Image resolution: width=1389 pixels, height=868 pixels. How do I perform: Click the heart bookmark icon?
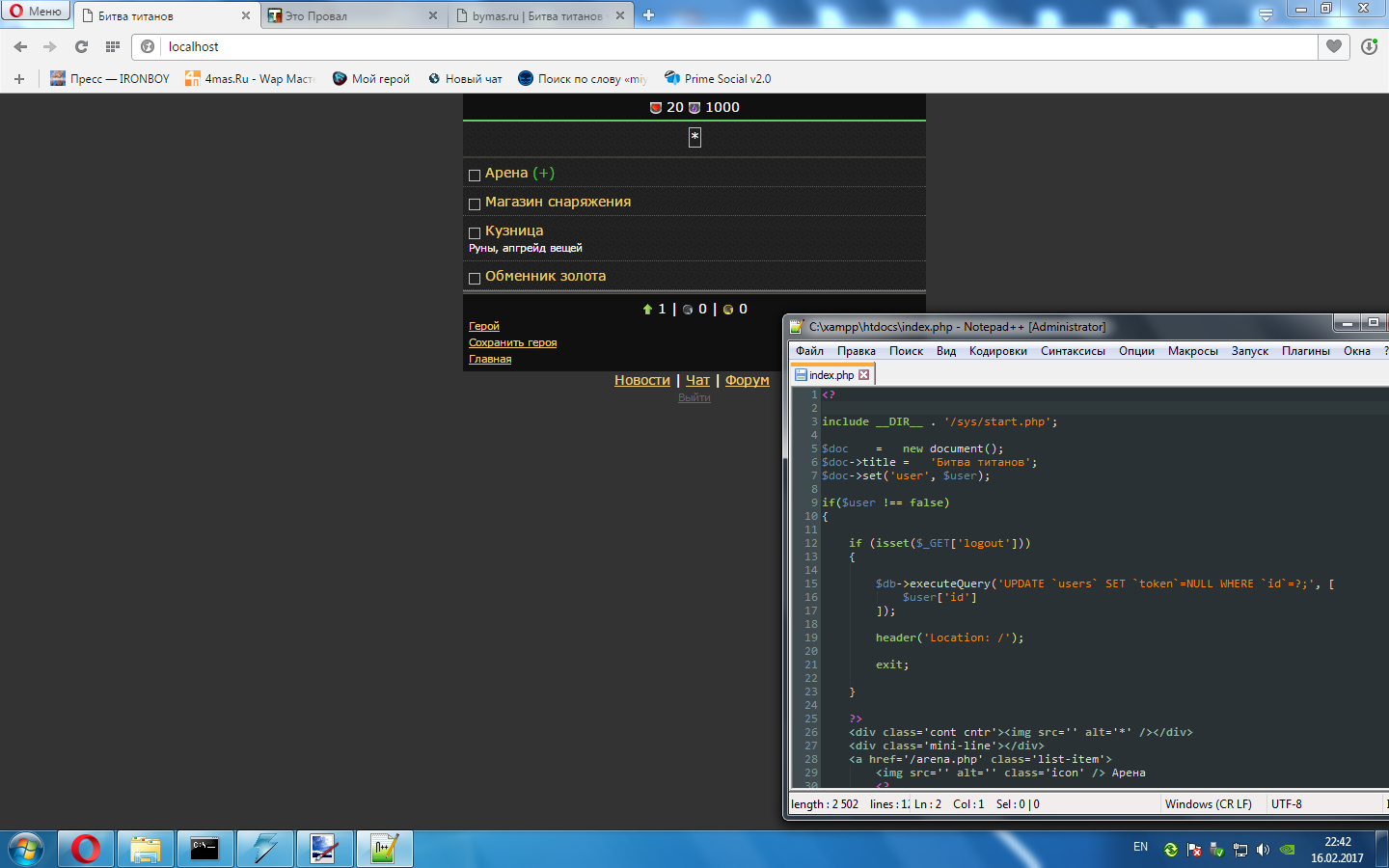click(1334, 46)
